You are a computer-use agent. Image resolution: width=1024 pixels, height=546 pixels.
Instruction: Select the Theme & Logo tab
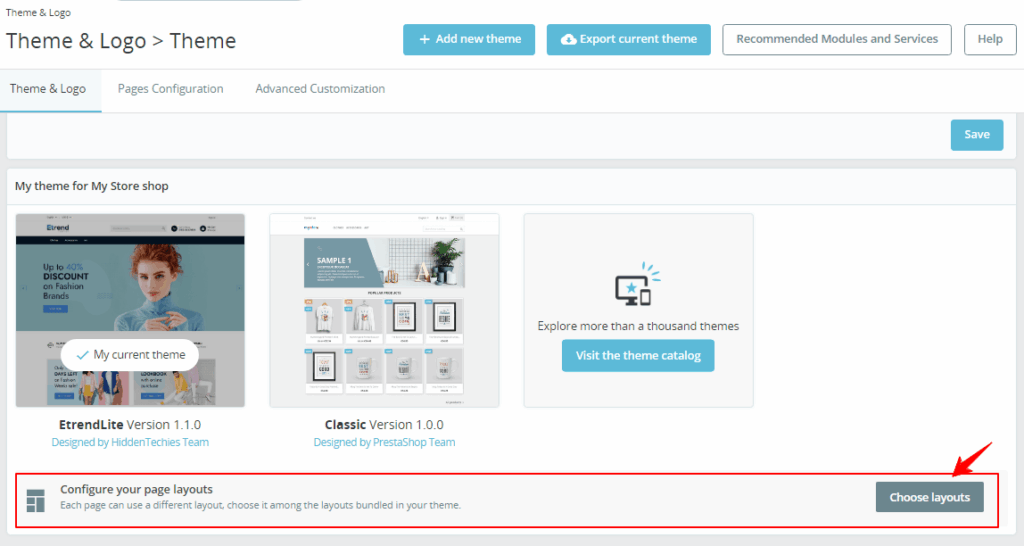[48, 89]
